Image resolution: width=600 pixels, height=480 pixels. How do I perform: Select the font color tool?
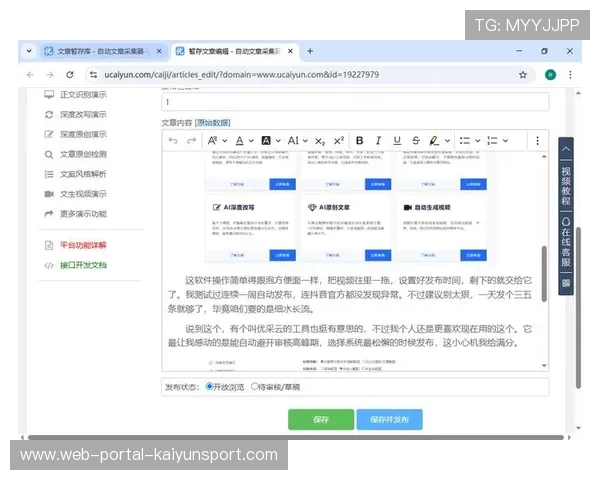point(240,141)
